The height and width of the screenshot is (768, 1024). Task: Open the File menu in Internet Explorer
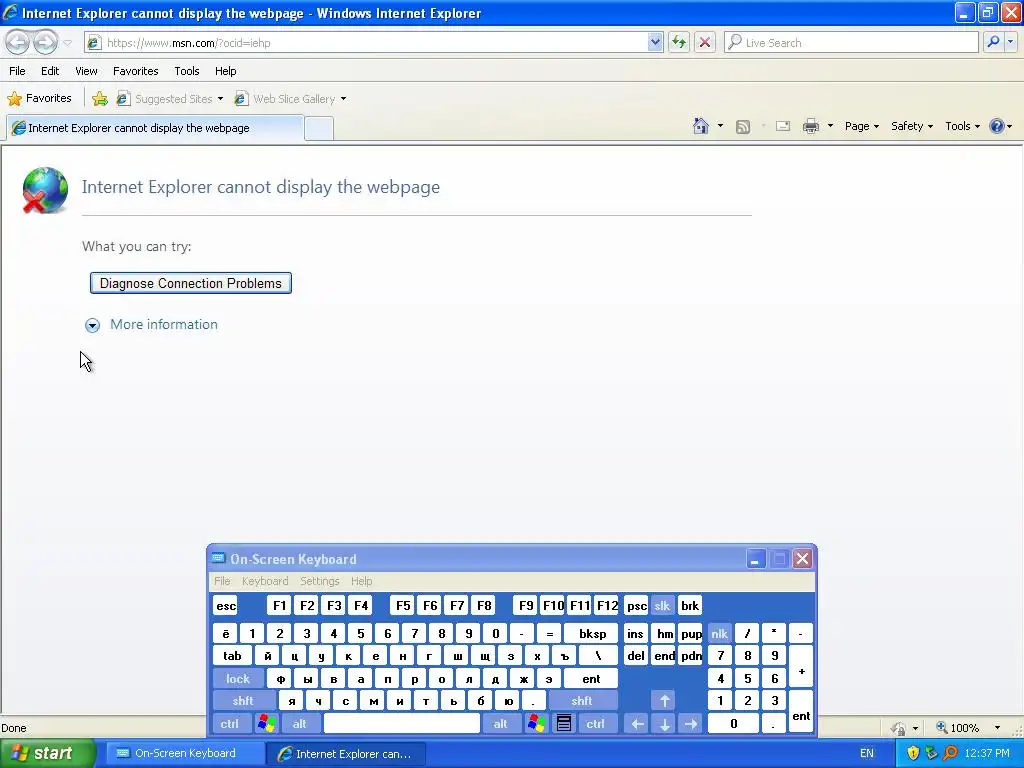tap(18, 71)
